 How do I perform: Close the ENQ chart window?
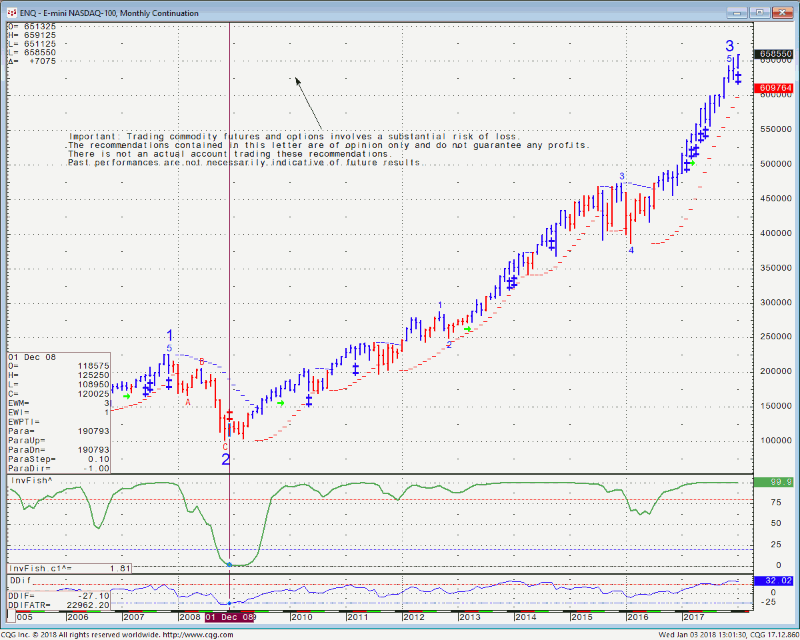(782, 12)
